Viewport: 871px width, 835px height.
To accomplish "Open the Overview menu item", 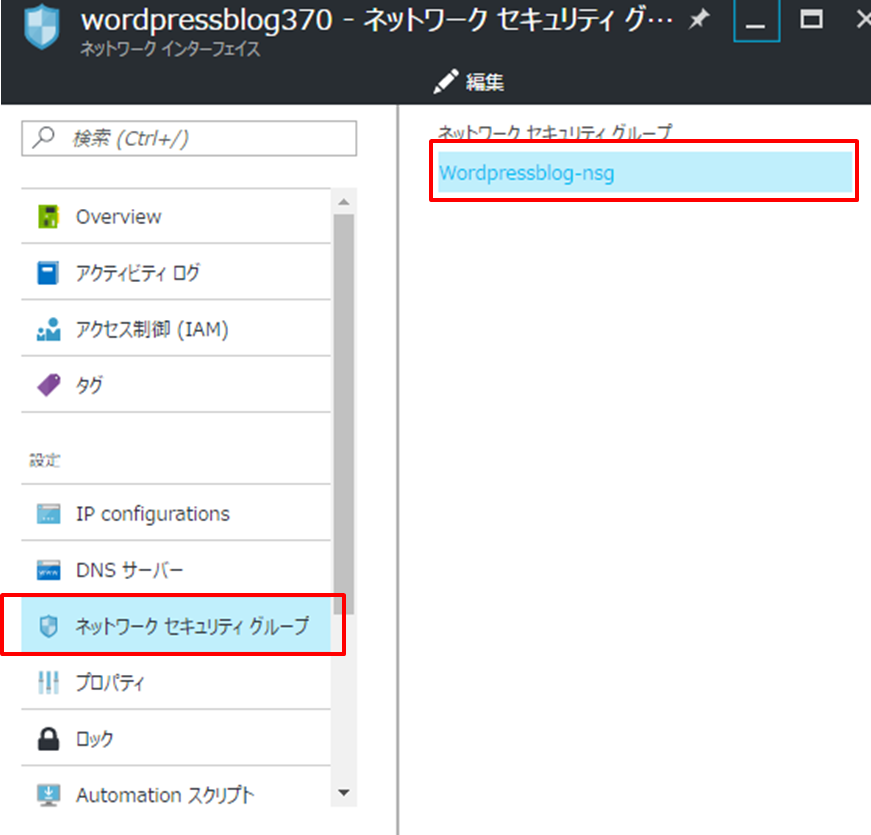I will click(x=176, y=217).
